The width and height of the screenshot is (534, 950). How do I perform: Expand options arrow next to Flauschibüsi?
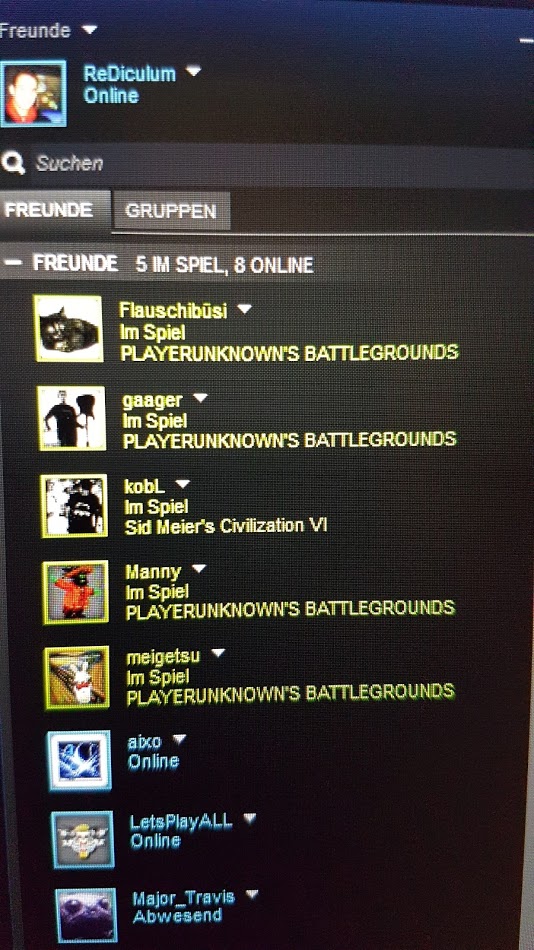coord(244,308)
